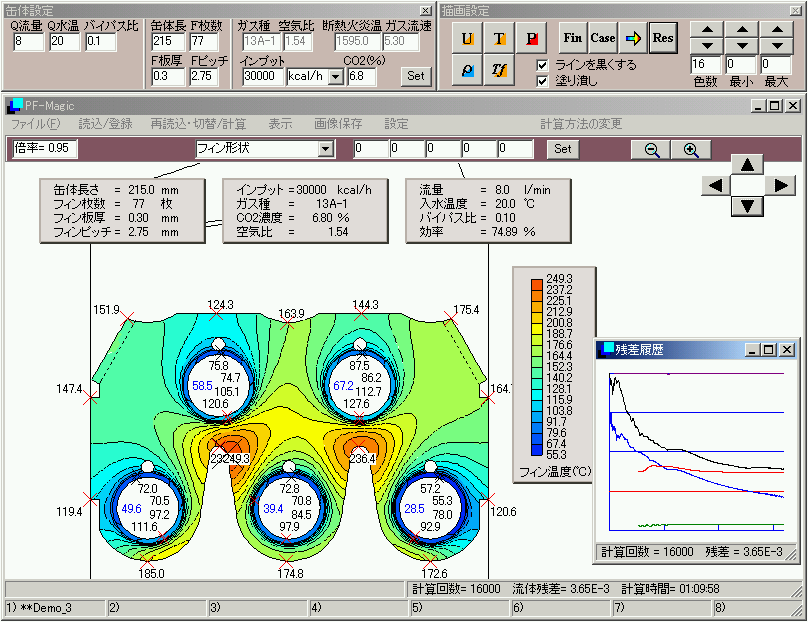Expand the kcal/h unit dropdown

coord(334,77)
